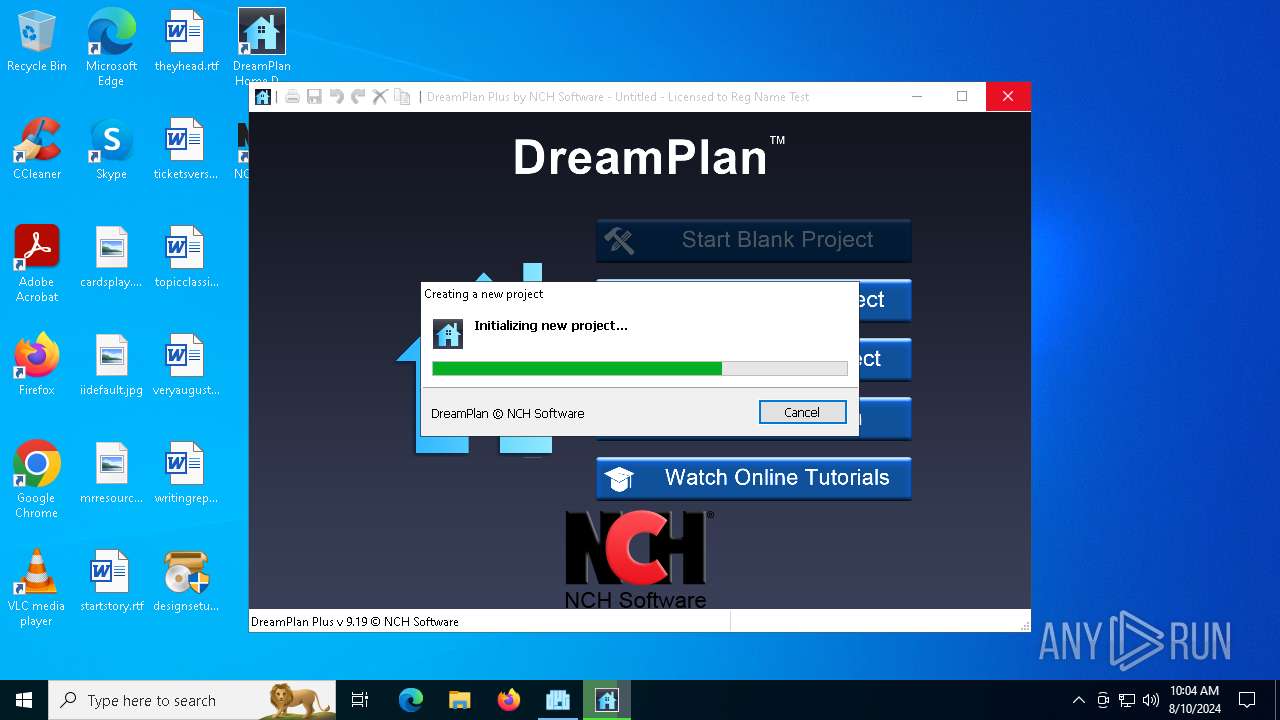Close the DreamPlan window
The image size is (1280, 720).
[1008, 97]
